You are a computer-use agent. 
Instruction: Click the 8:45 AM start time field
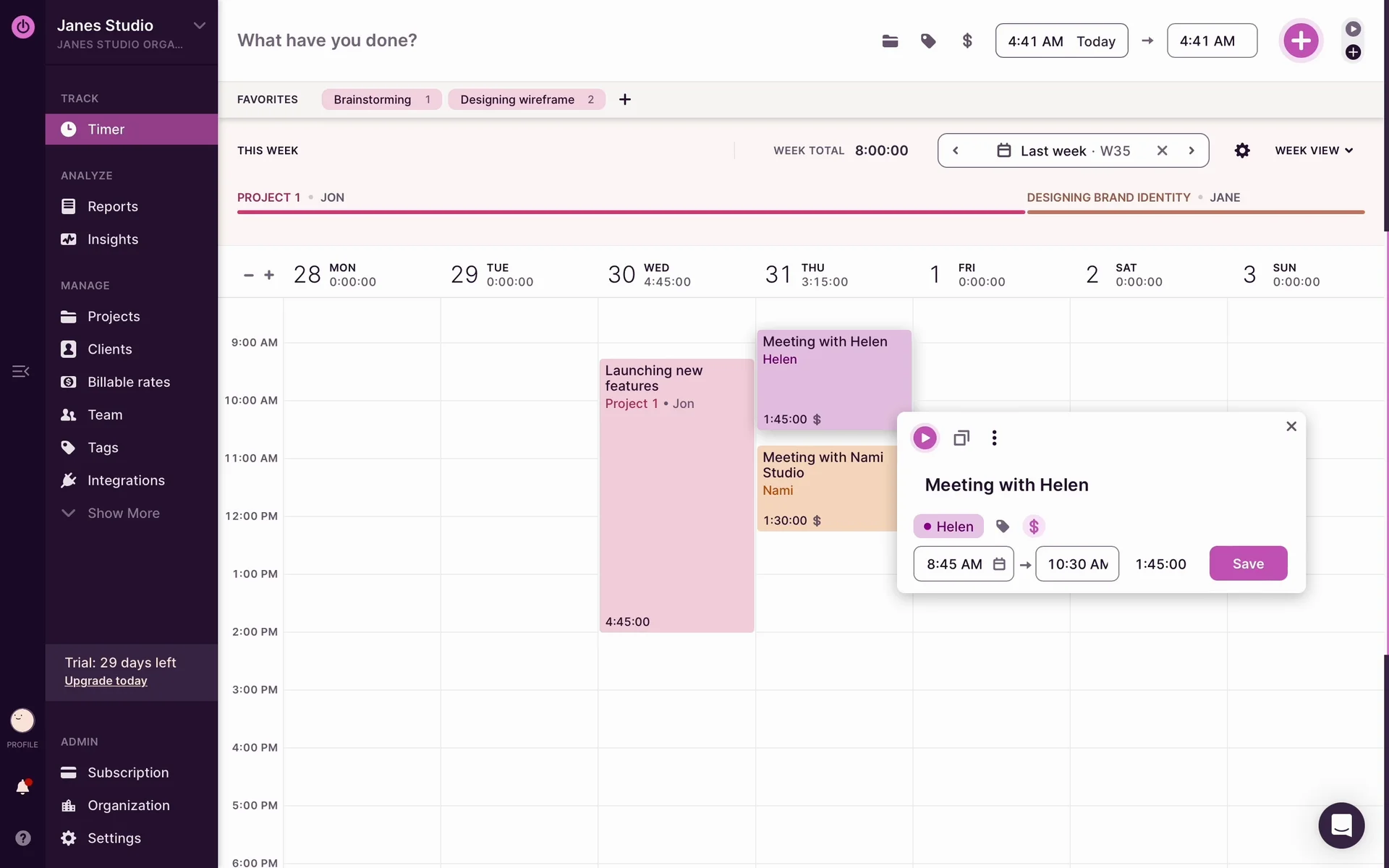(954, 564)
